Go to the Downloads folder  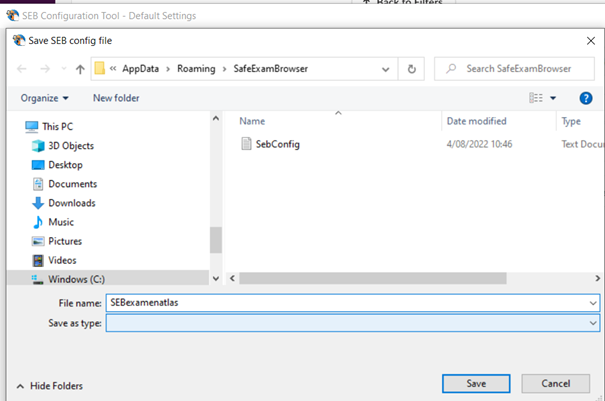coord(72,203)
